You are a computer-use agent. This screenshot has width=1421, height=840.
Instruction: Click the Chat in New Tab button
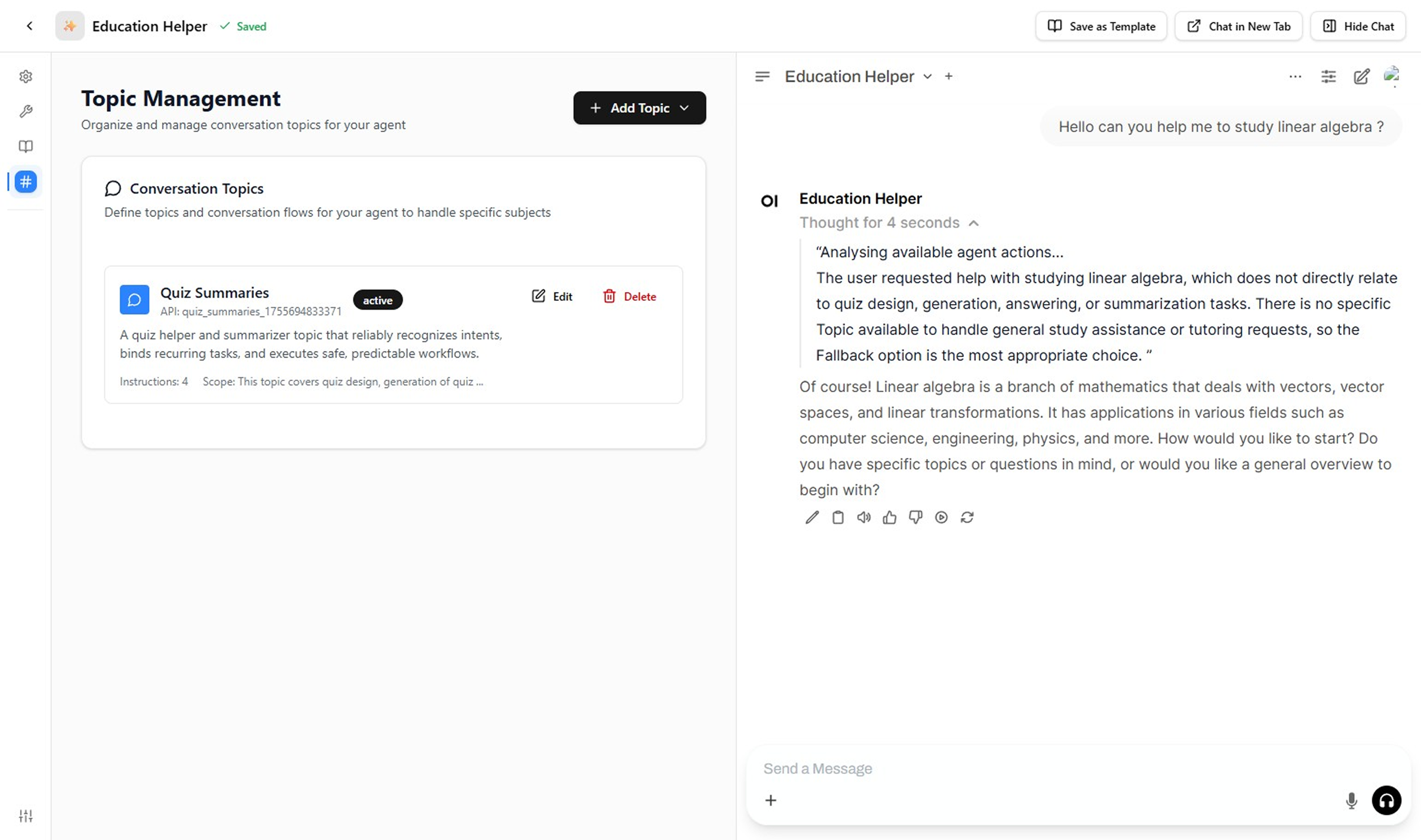(1238, 26)
